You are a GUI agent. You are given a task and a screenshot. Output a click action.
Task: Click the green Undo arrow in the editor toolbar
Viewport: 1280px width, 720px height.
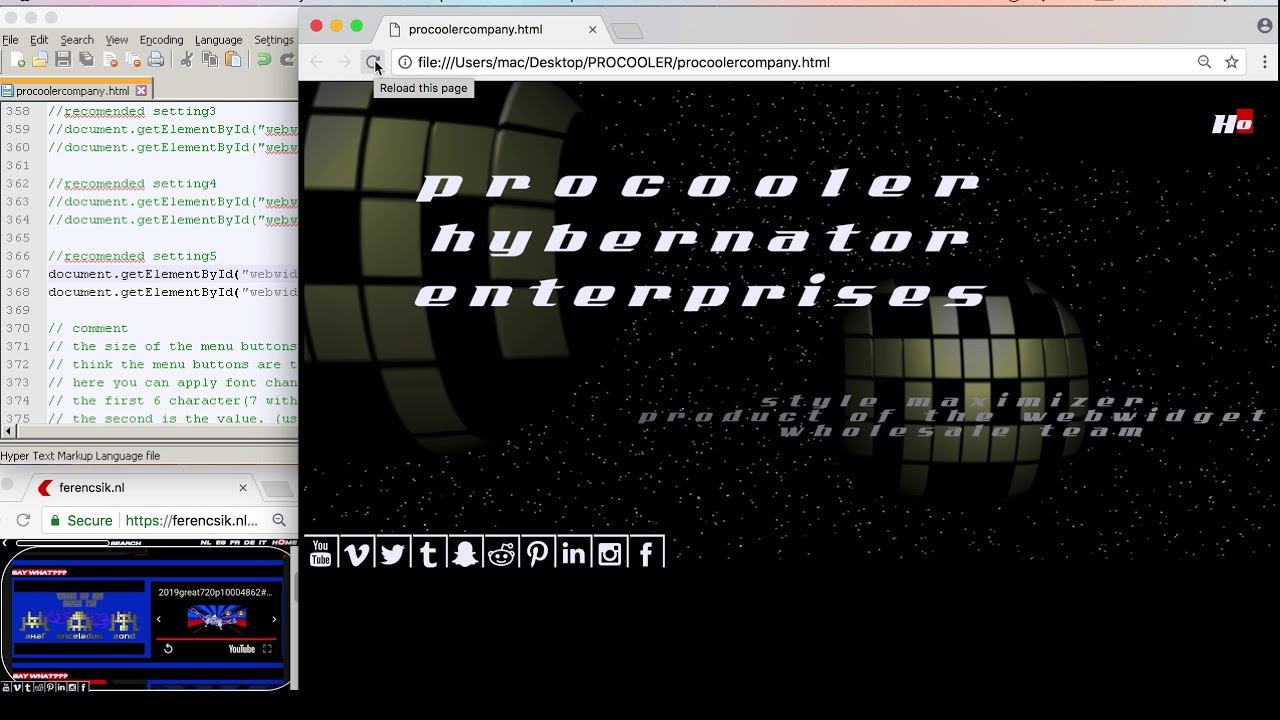[264, 60]
